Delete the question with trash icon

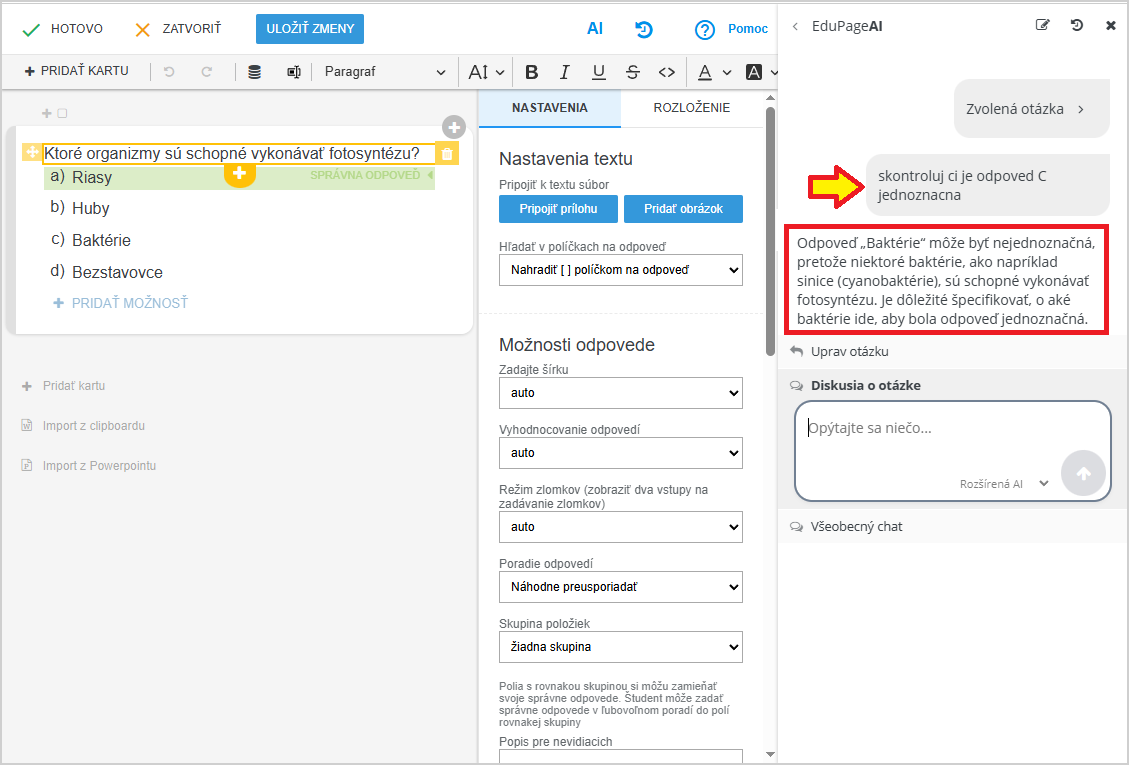click(447, 153)
